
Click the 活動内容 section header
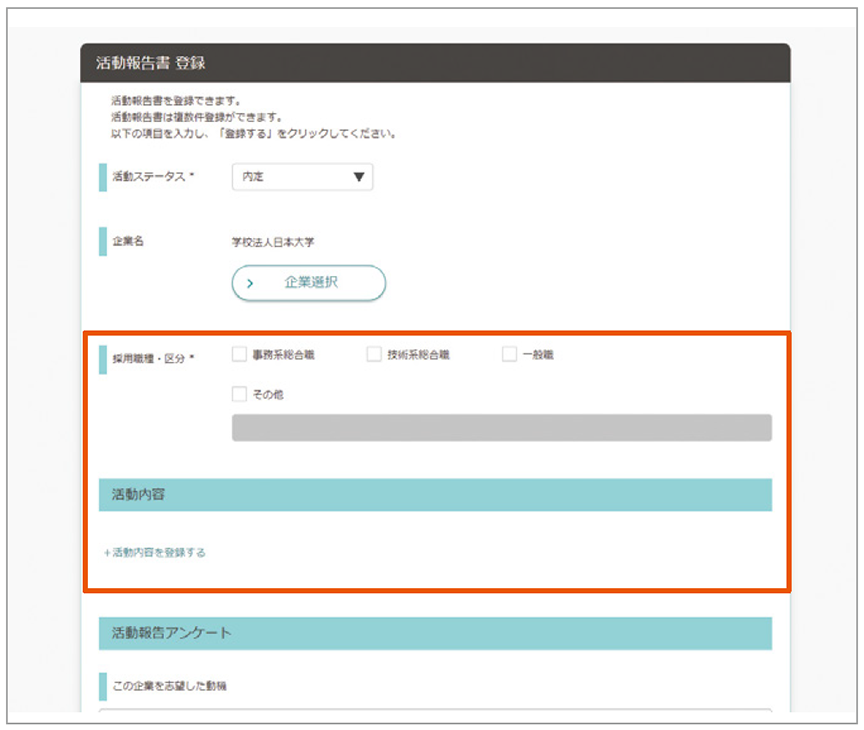(435, 495)
